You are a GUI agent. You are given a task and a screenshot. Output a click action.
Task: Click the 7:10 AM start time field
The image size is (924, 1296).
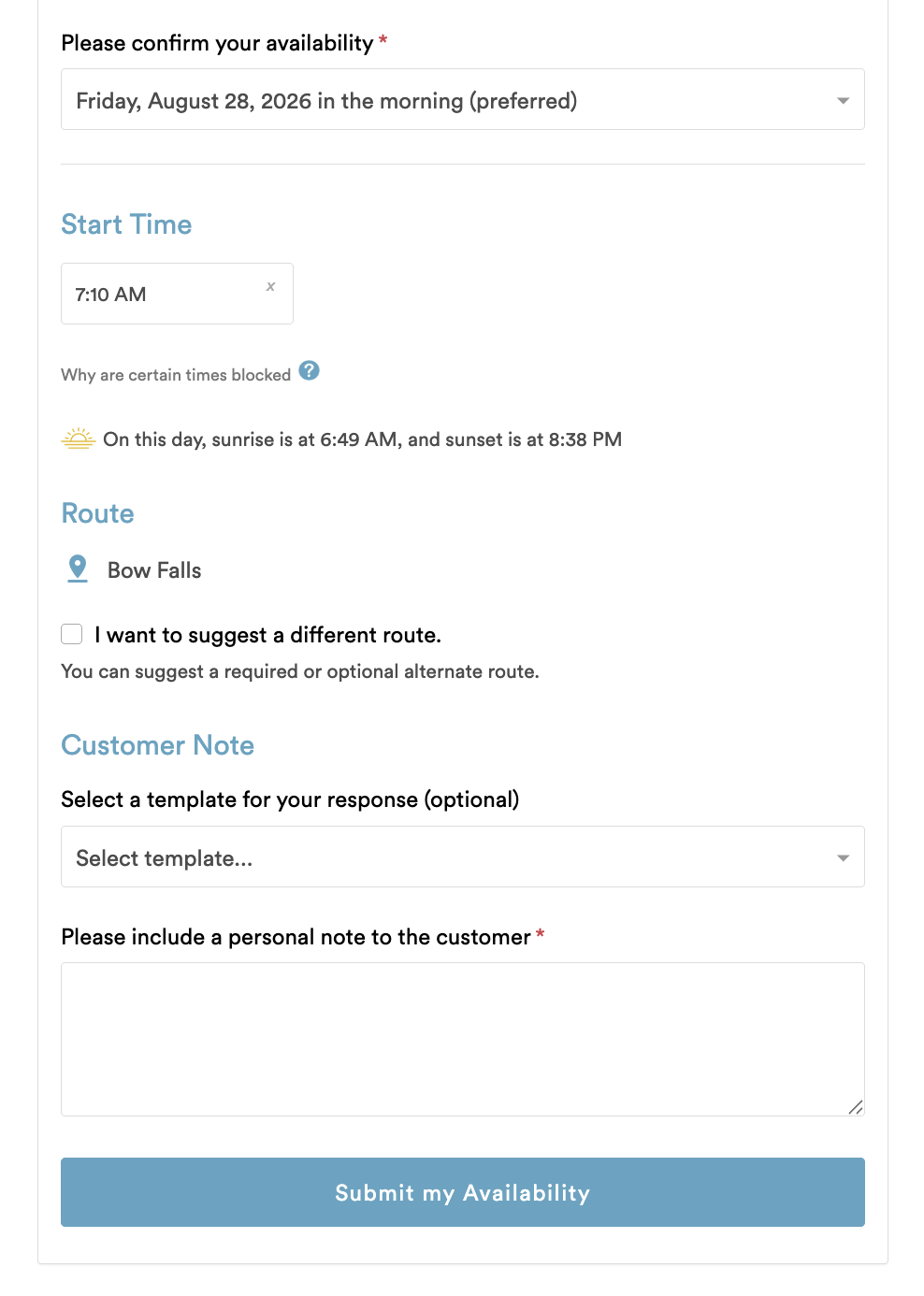pyautogui.click(x=177, y=294)
